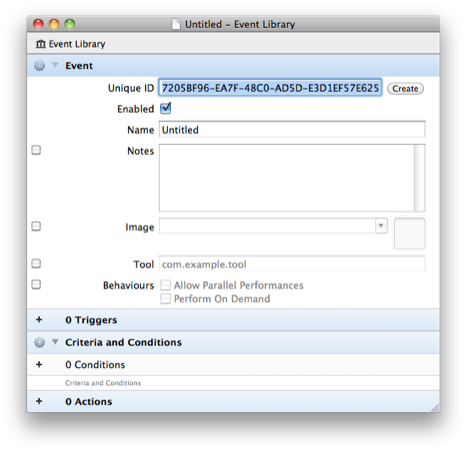
Task: Click the gear icon beside Criteria and Conditions
Action: (x=39, y=342)
